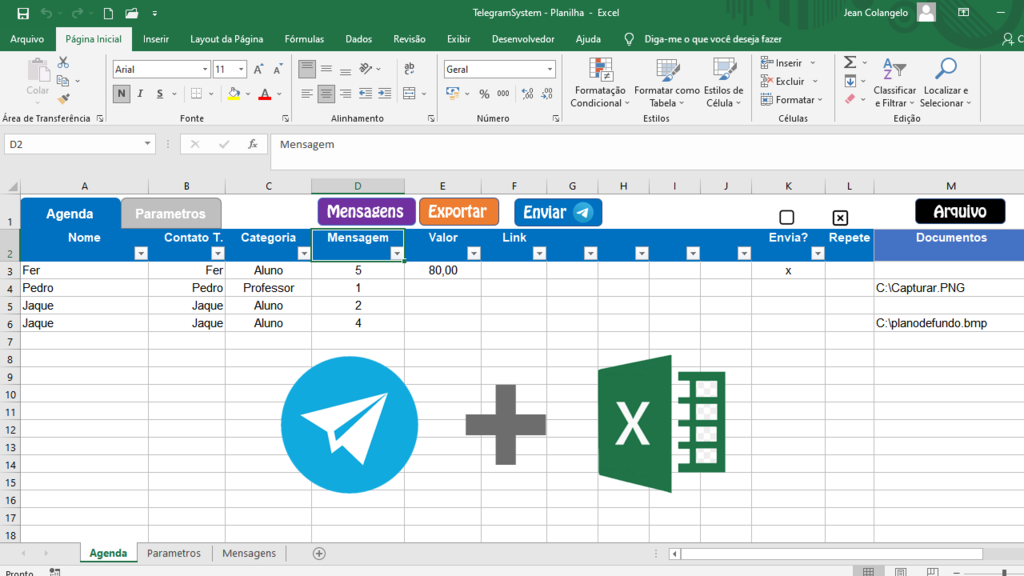Toggle underline formatting (S)
This screenshot has height=576, width=1024.
(159, 94)
